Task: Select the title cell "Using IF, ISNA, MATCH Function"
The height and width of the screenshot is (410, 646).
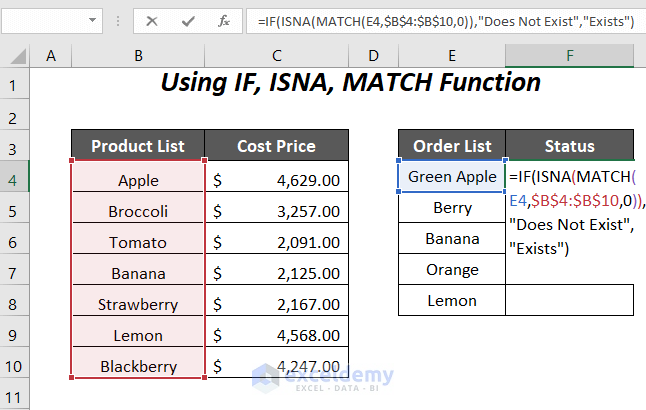Action: point(350,83)
